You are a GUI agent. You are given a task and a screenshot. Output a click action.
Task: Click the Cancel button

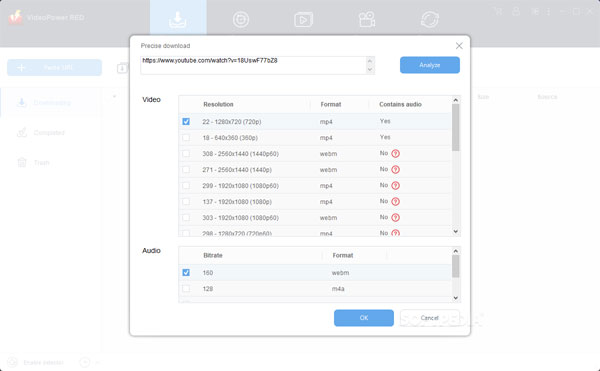point(430,318)
